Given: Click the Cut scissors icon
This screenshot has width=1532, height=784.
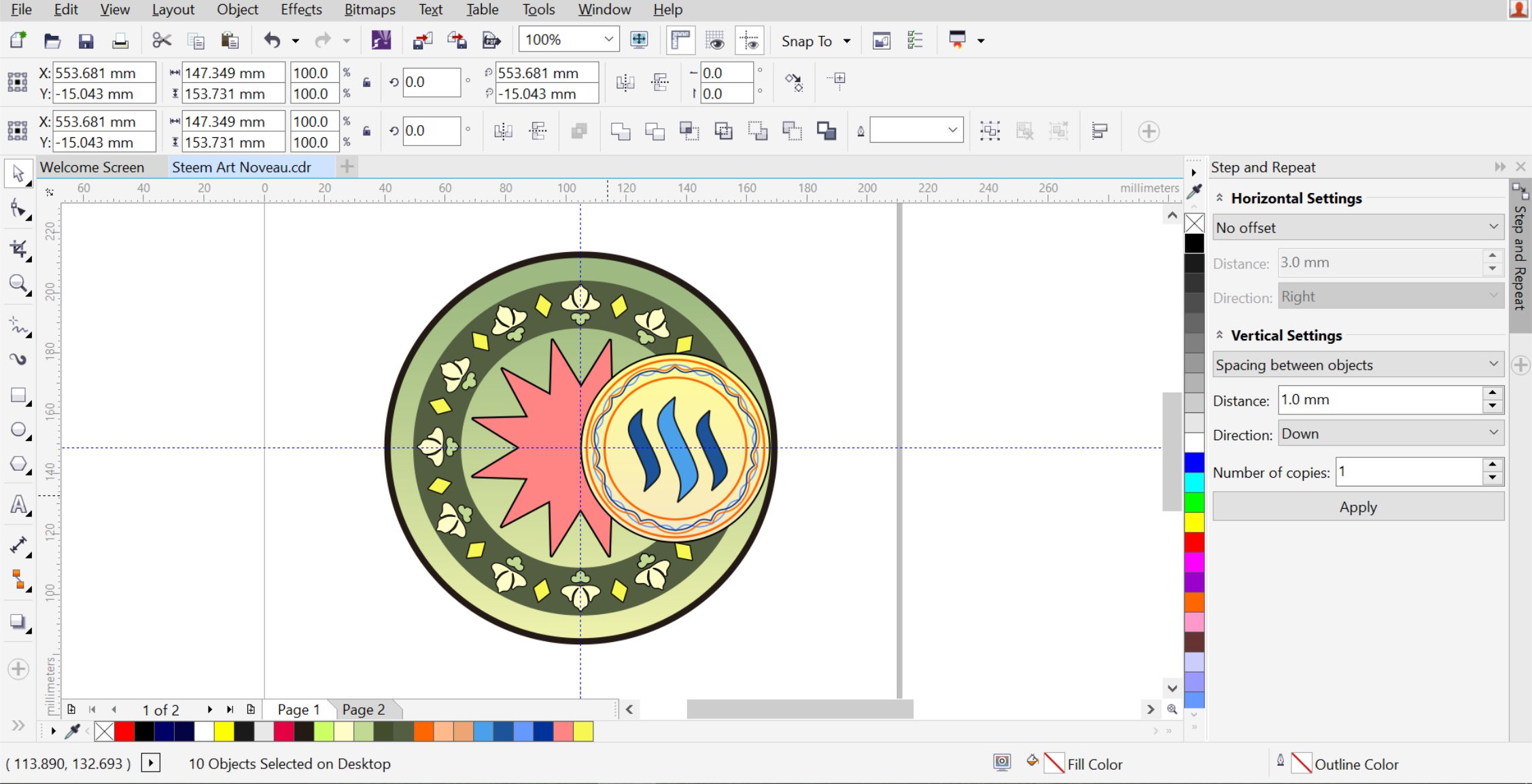Looking at the screenshot, I should point(162,41).
